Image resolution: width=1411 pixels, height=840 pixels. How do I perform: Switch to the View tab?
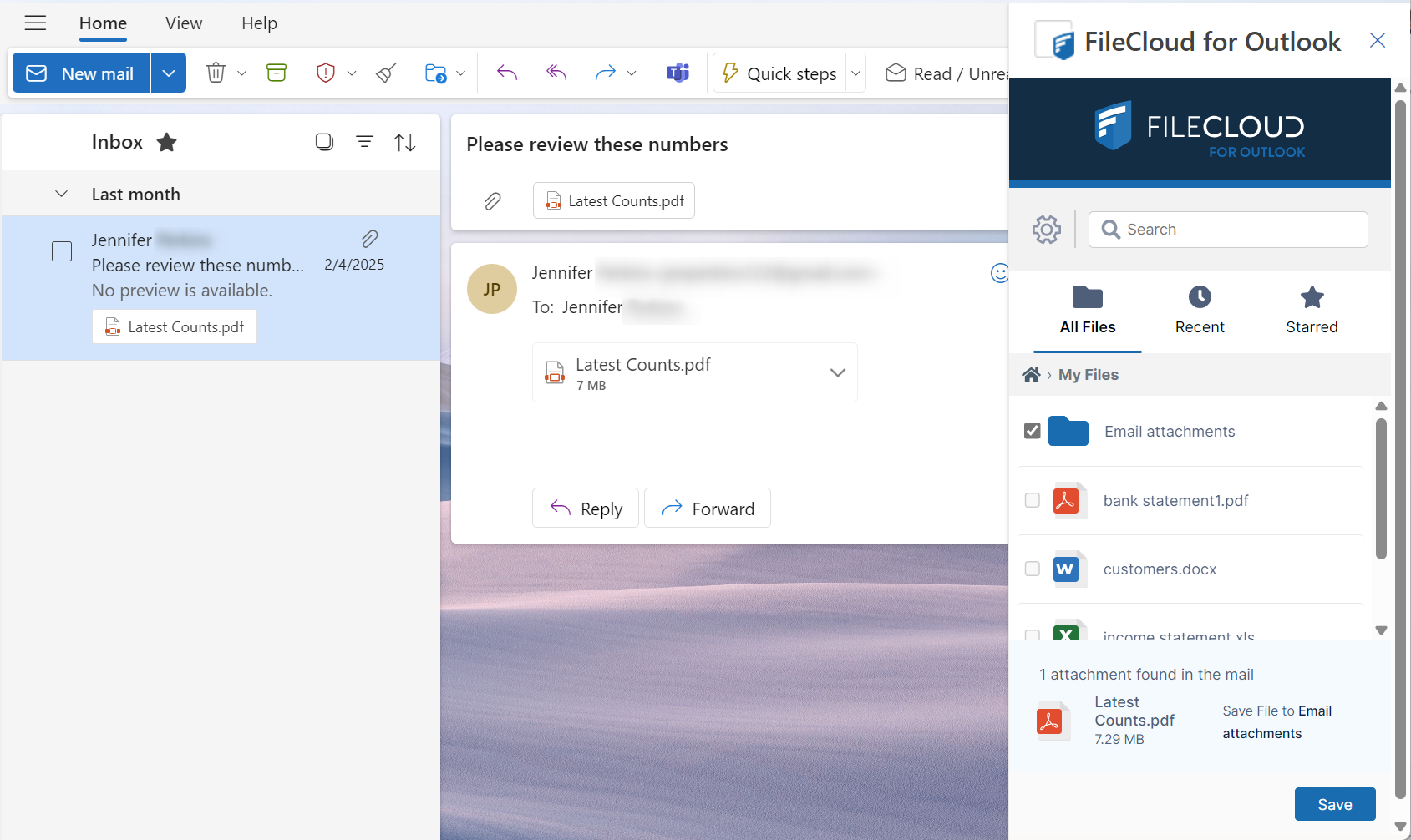[183, 23]
